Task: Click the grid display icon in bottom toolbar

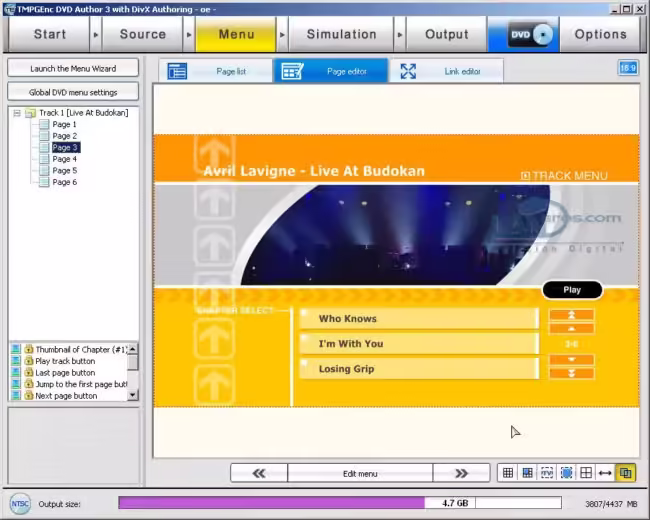Action: coord(508,473)
